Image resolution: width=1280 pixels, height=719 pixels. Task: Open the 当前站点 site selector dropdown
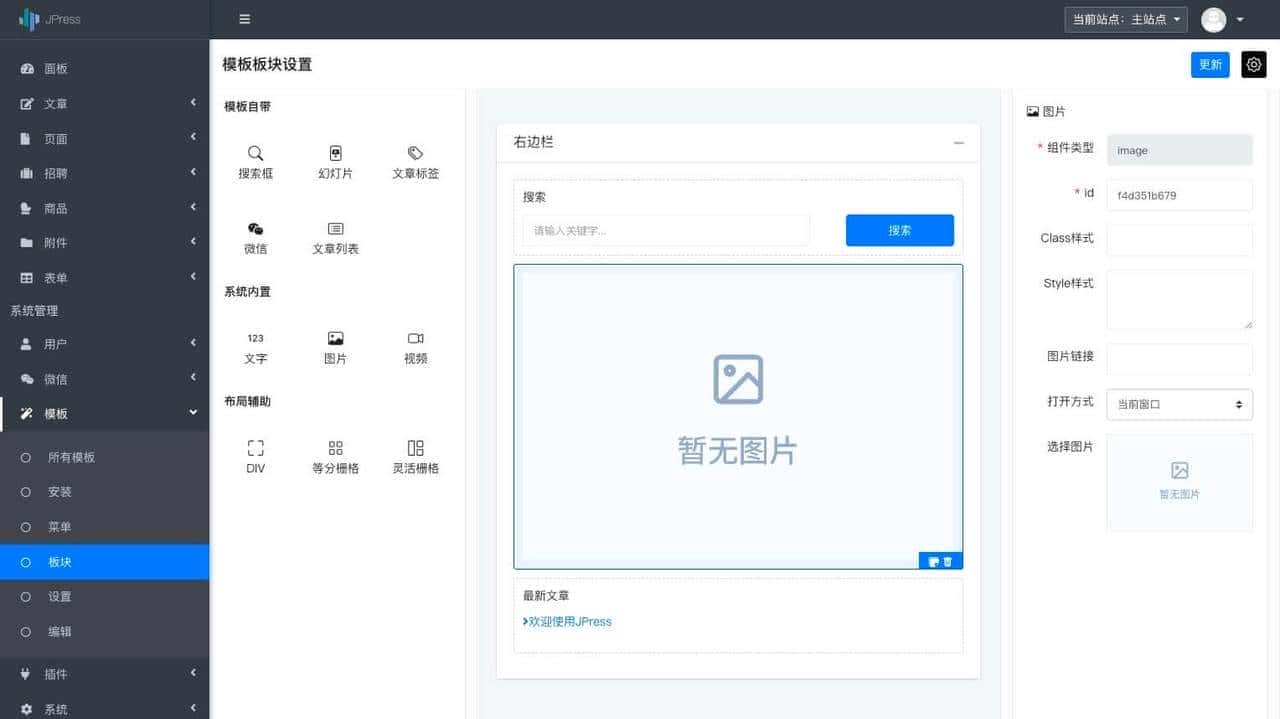[1125, 19]
